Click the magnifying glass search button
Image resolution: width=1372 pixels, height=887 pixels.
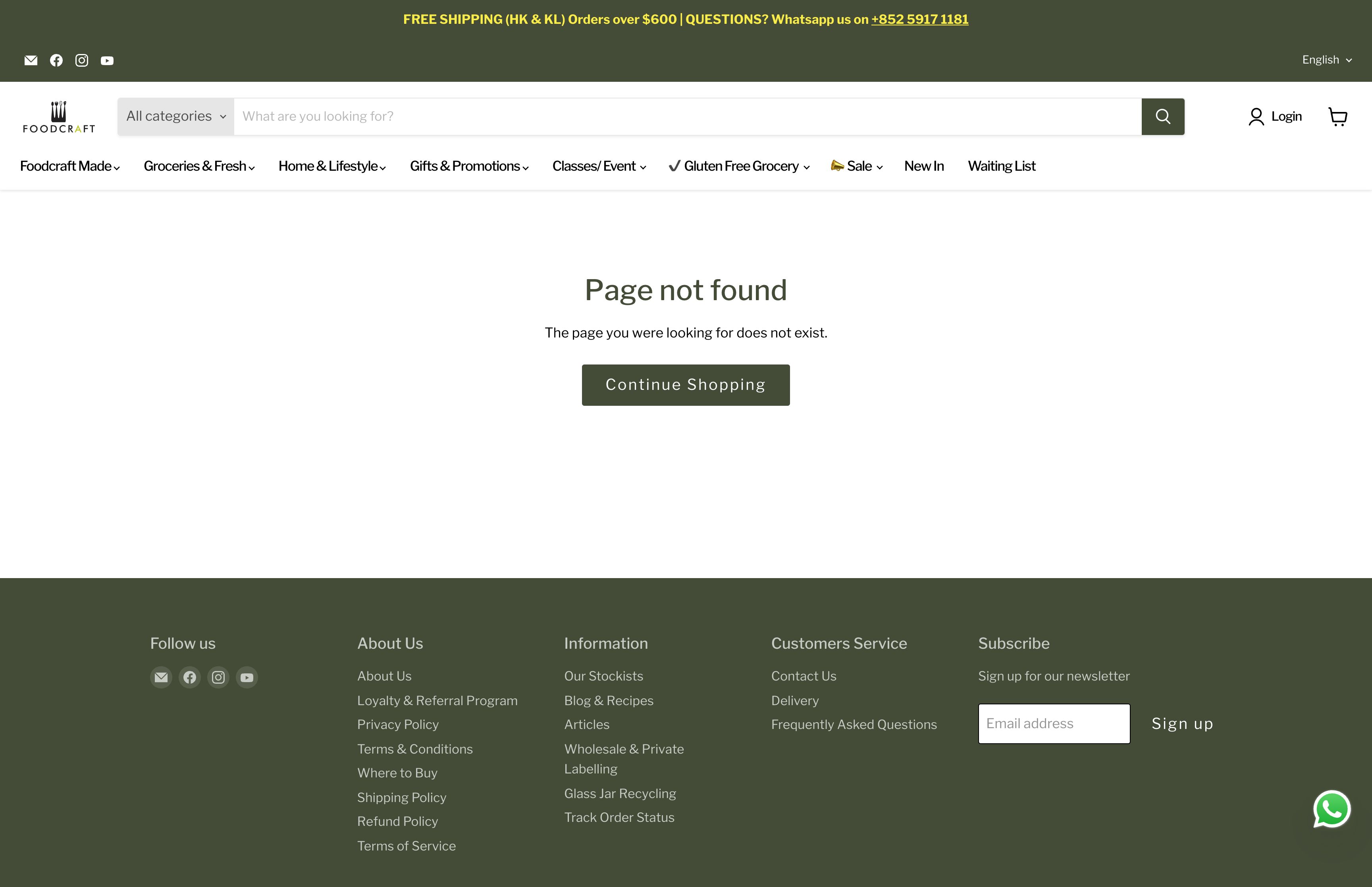[1162, 117]
